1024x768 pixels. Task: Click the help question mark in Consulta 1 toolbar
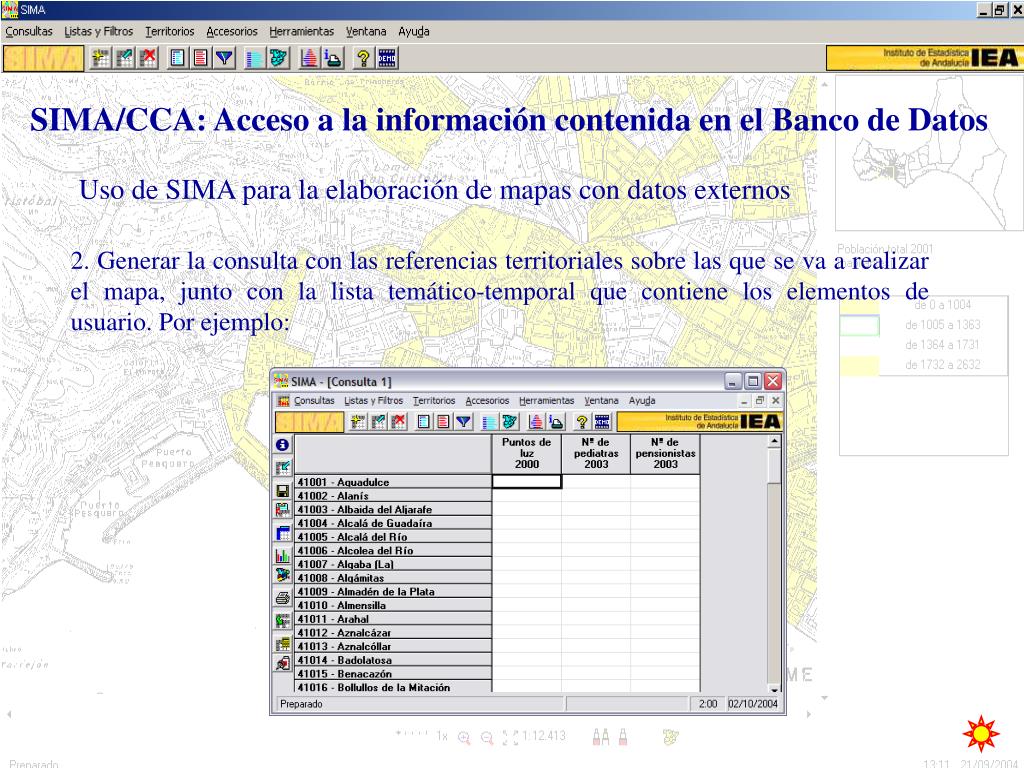click(x=582, y=422)
